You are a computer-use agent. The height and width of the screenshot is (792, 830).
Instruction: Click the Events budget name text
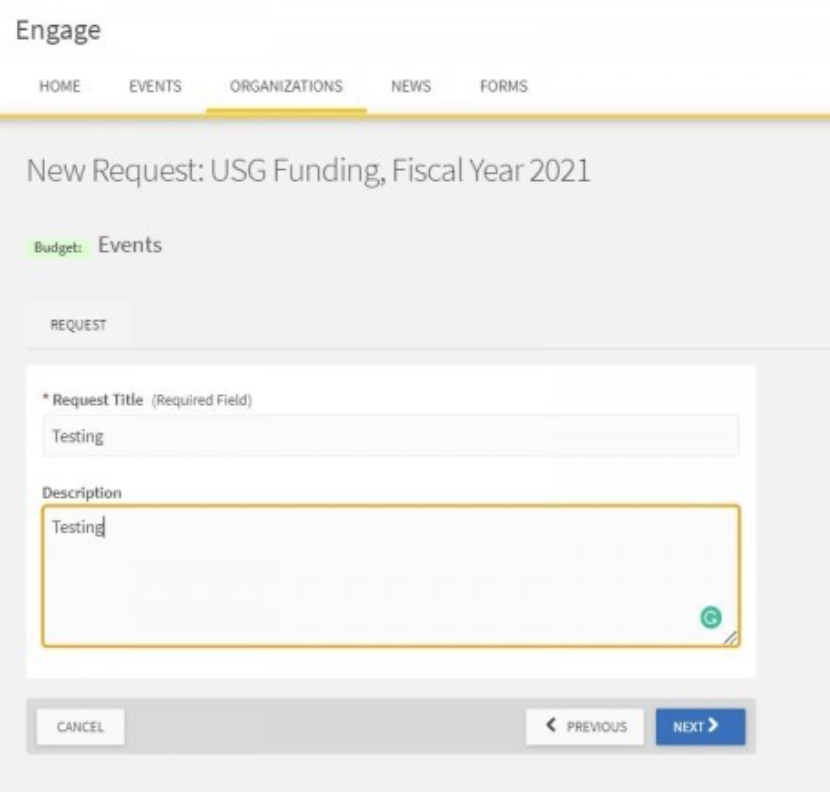coord(130,245)
